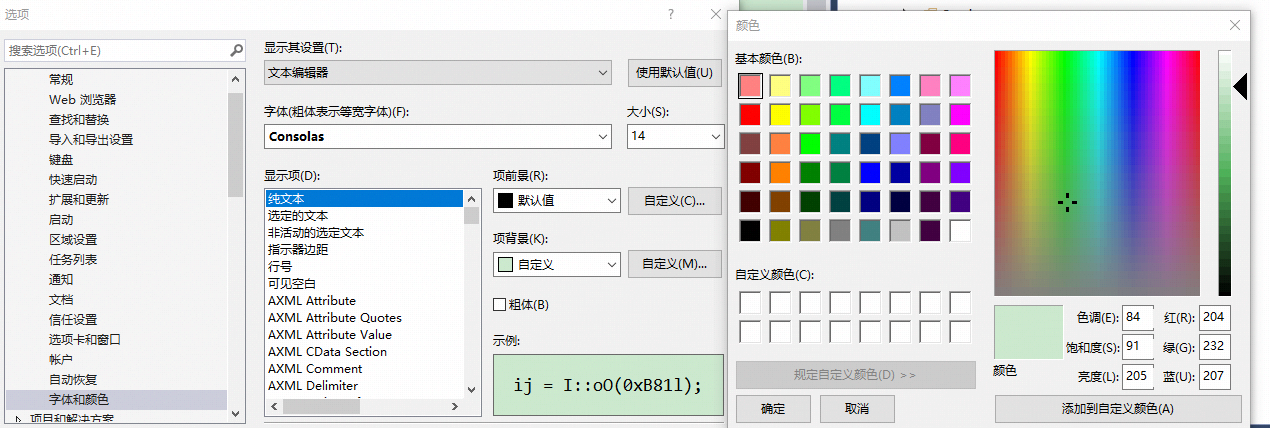Expand the 项目和解决方案 tree node arrow
This screenshot has width=1270, height=428.
point(18,419)
